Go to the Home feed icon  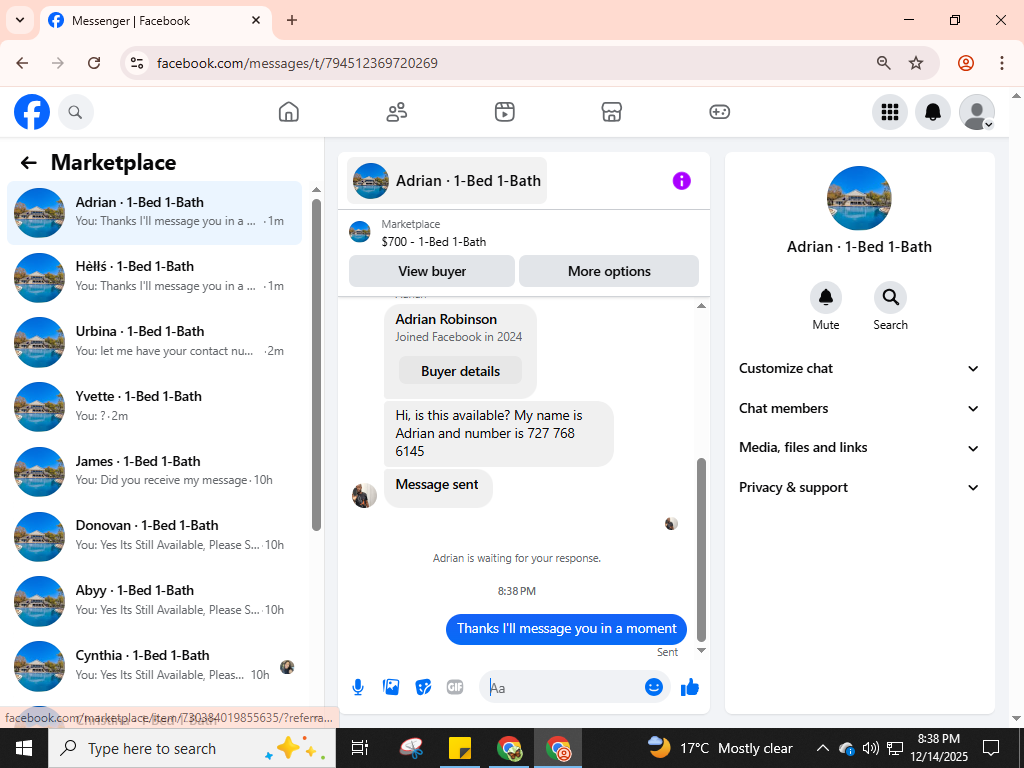[x=289, y=112]
